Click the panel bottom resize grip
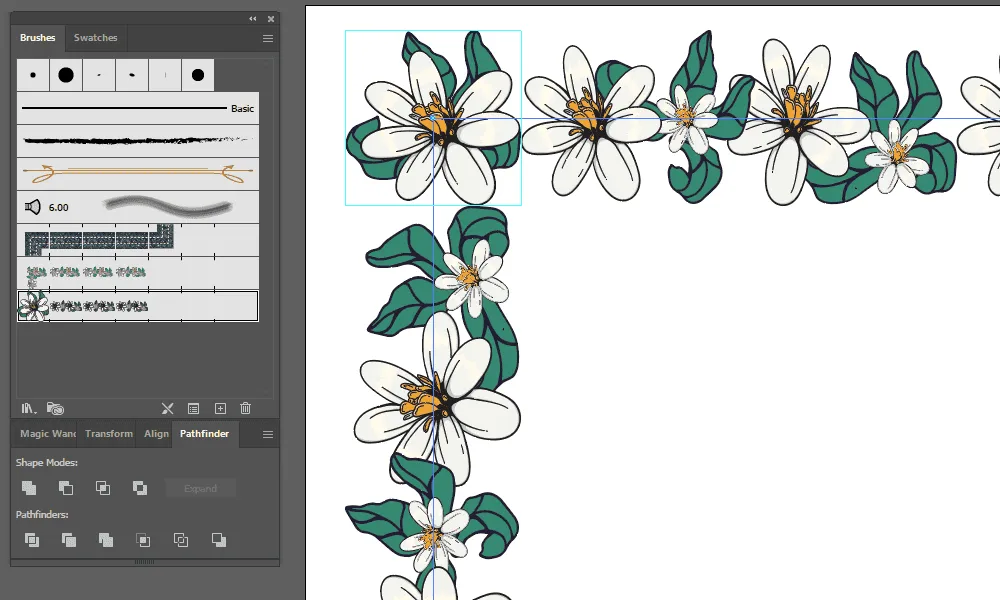Viewport: 1000px width, 600px height. [x=145, y=562]
